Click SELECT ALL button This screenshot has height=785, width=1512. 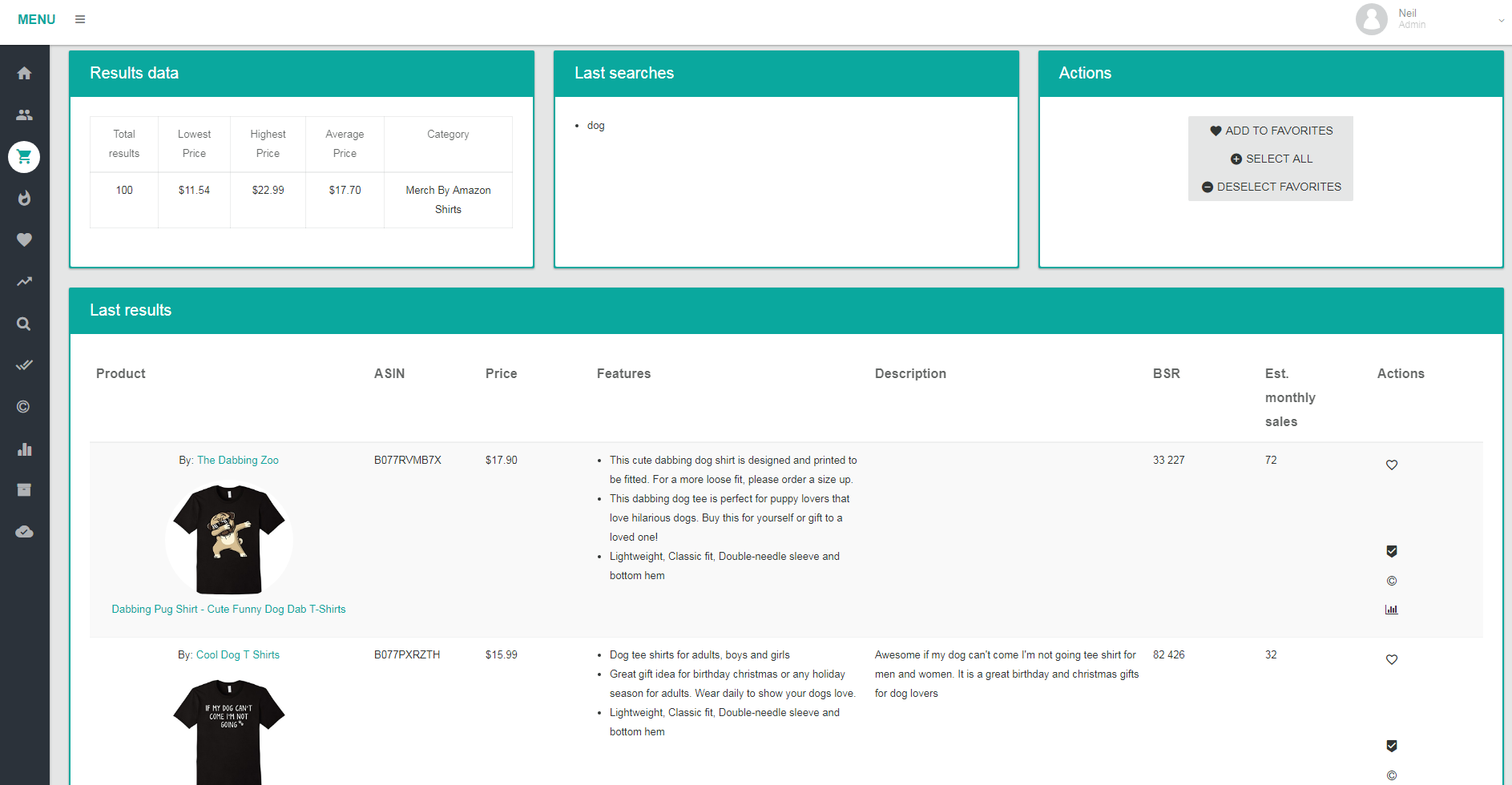pos(1271,159)
